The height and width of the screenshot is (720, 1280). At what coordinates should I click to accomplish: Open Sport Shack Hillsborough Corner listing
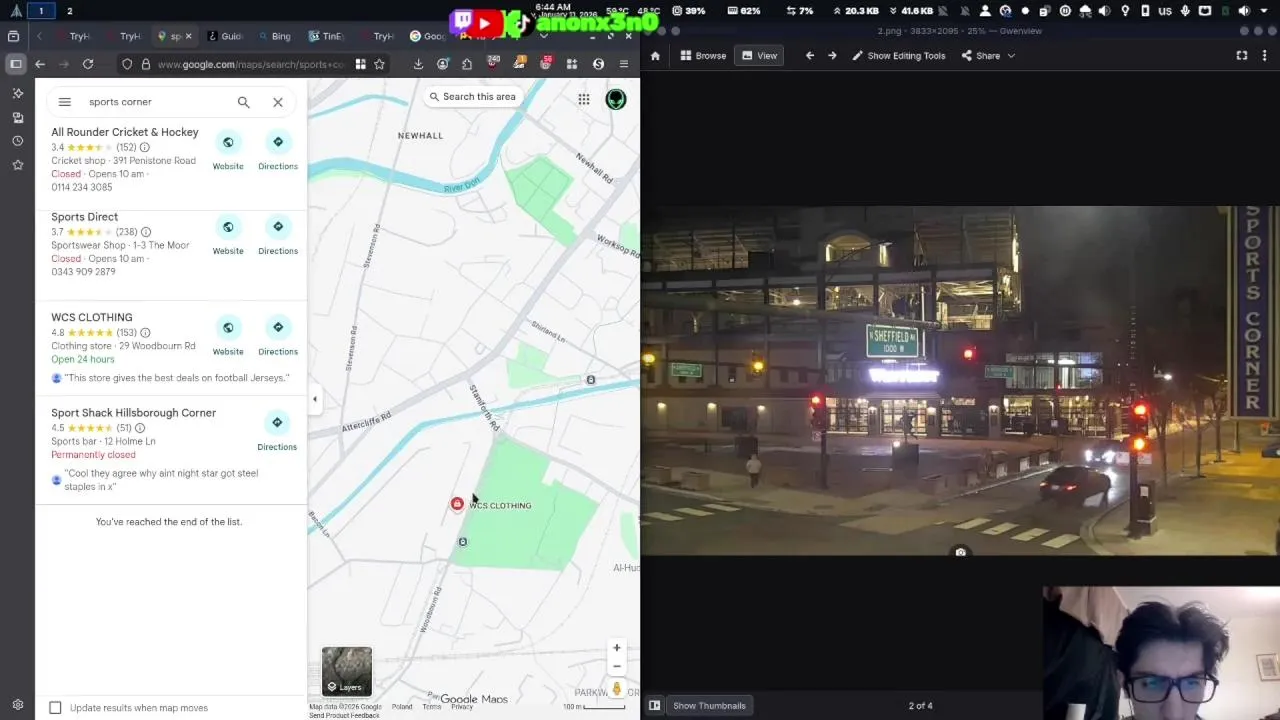pos(134,413)
